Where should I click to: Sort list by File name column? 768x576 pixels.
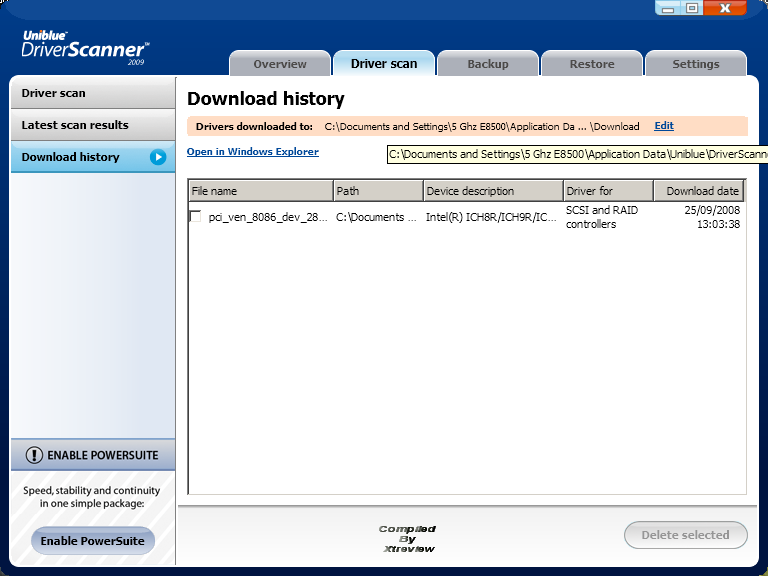pos(260,191)
